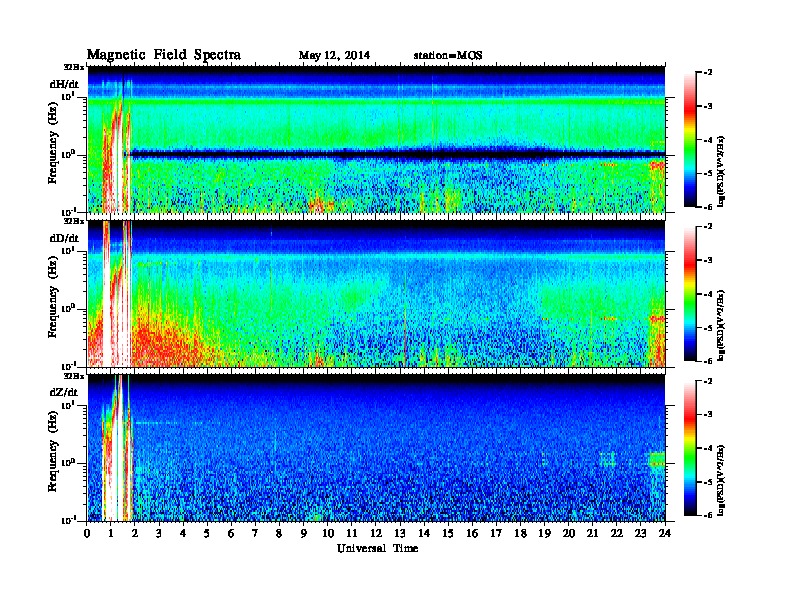792x612 pixels.
Task: Click hour 15 on the Universal Time axis
Action: coord(449,533)
